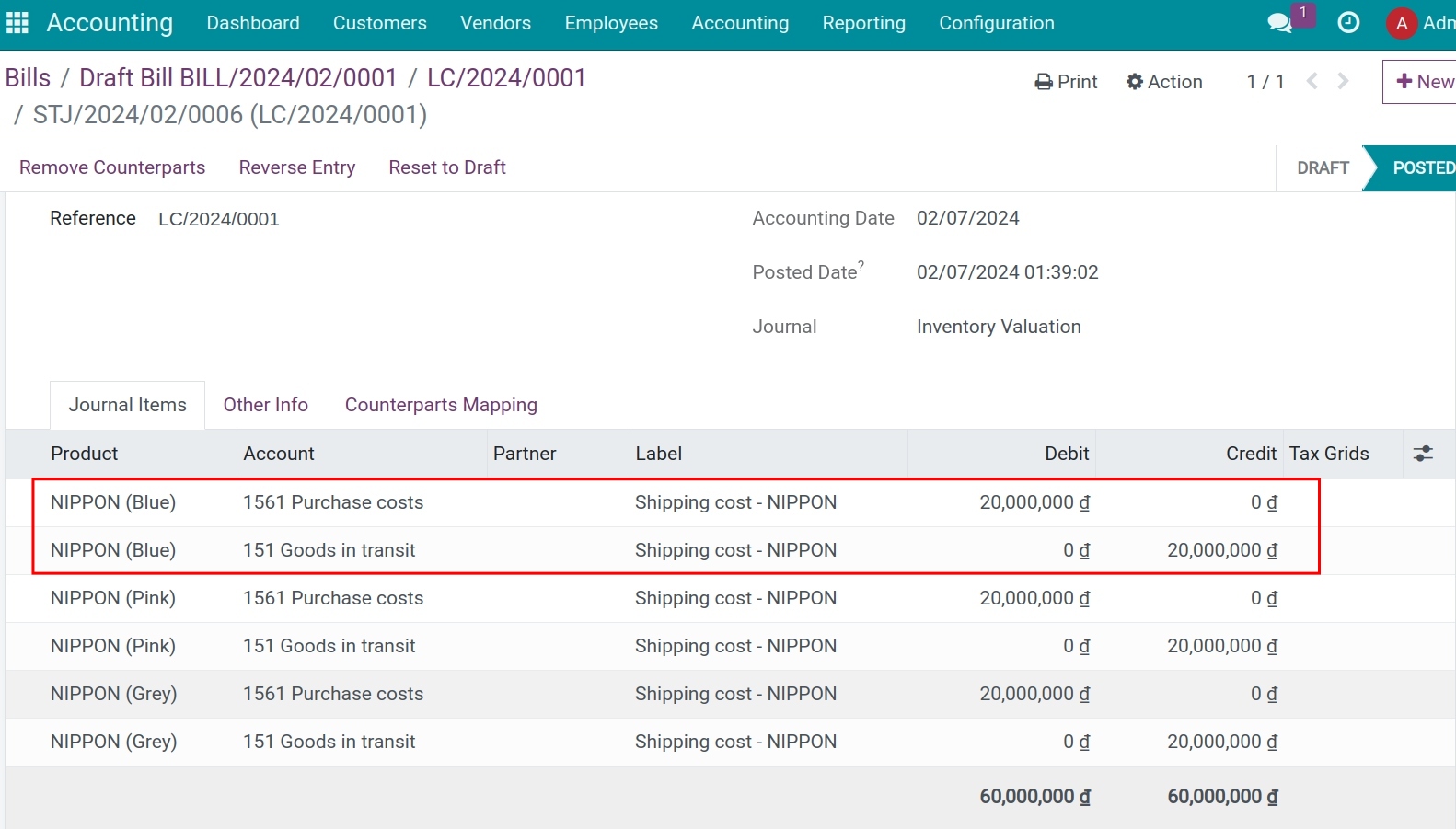Open the Dashboard menu

click(253, 23)
